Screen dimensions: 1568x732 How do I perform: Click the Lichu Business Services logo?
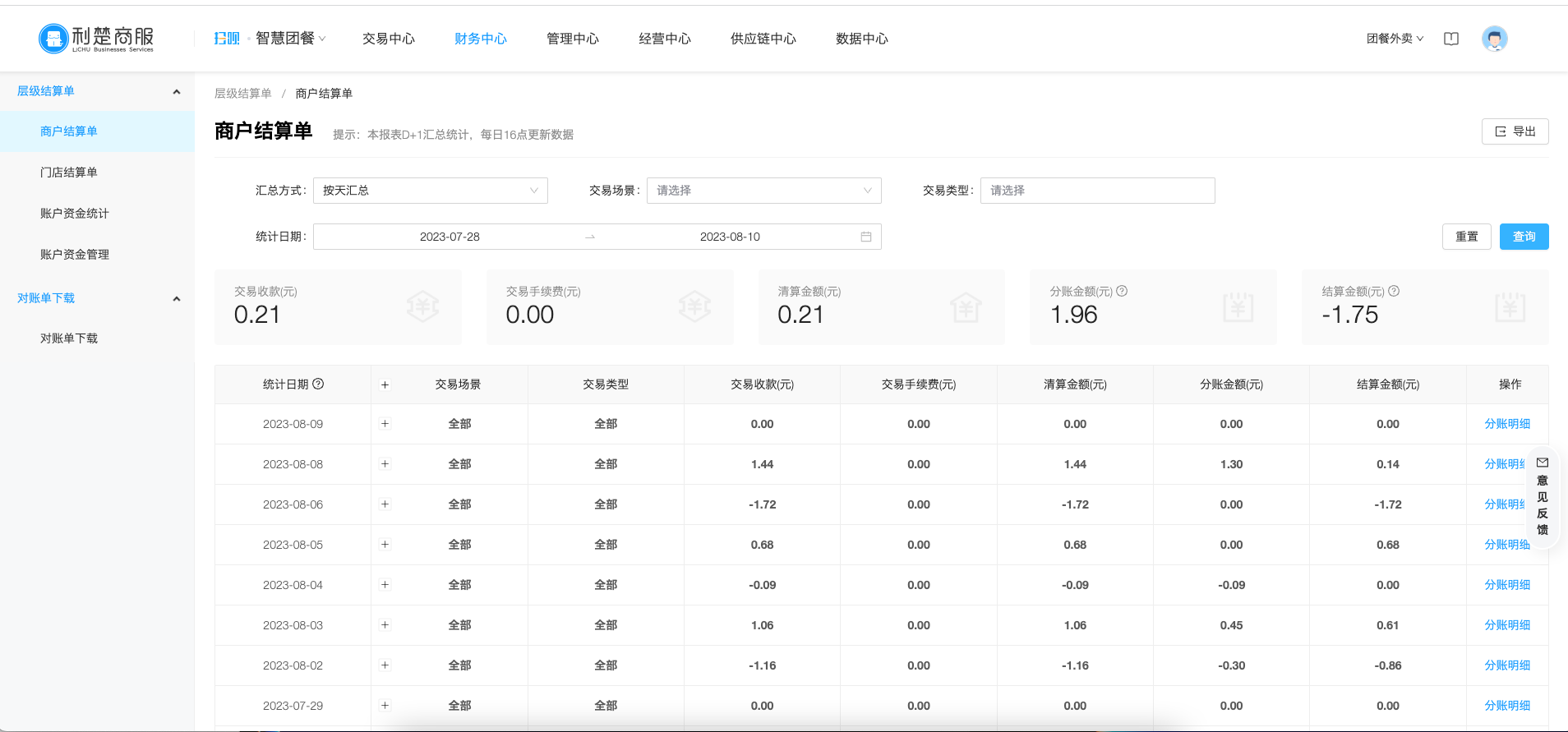coord(96,38)
